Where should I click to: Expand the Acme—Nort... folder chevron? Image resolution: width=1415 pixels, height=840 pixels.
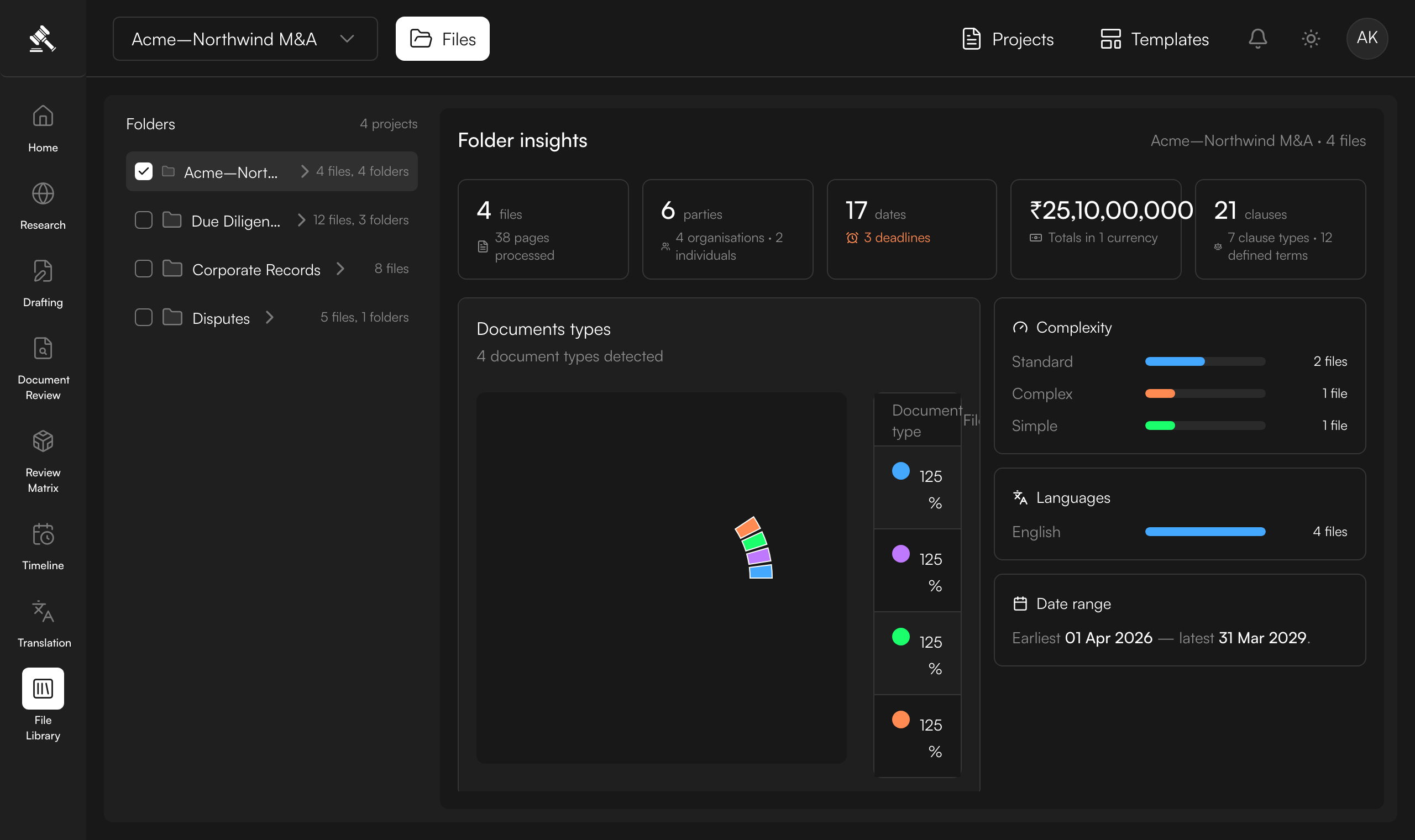click(305, 171)
